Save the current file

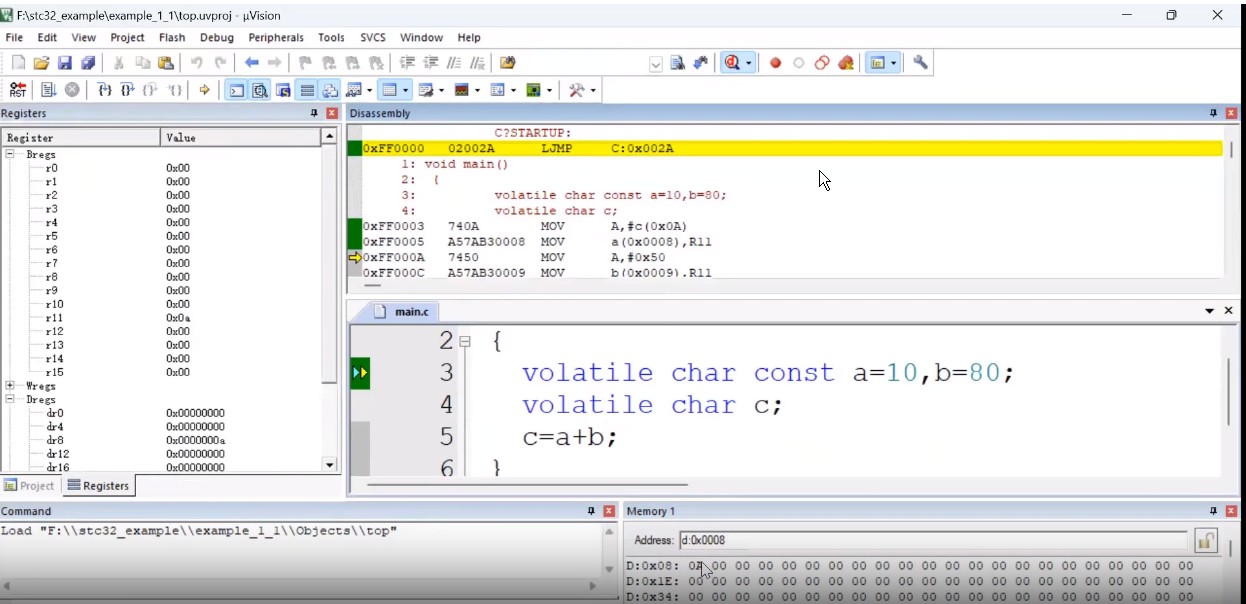64,62
